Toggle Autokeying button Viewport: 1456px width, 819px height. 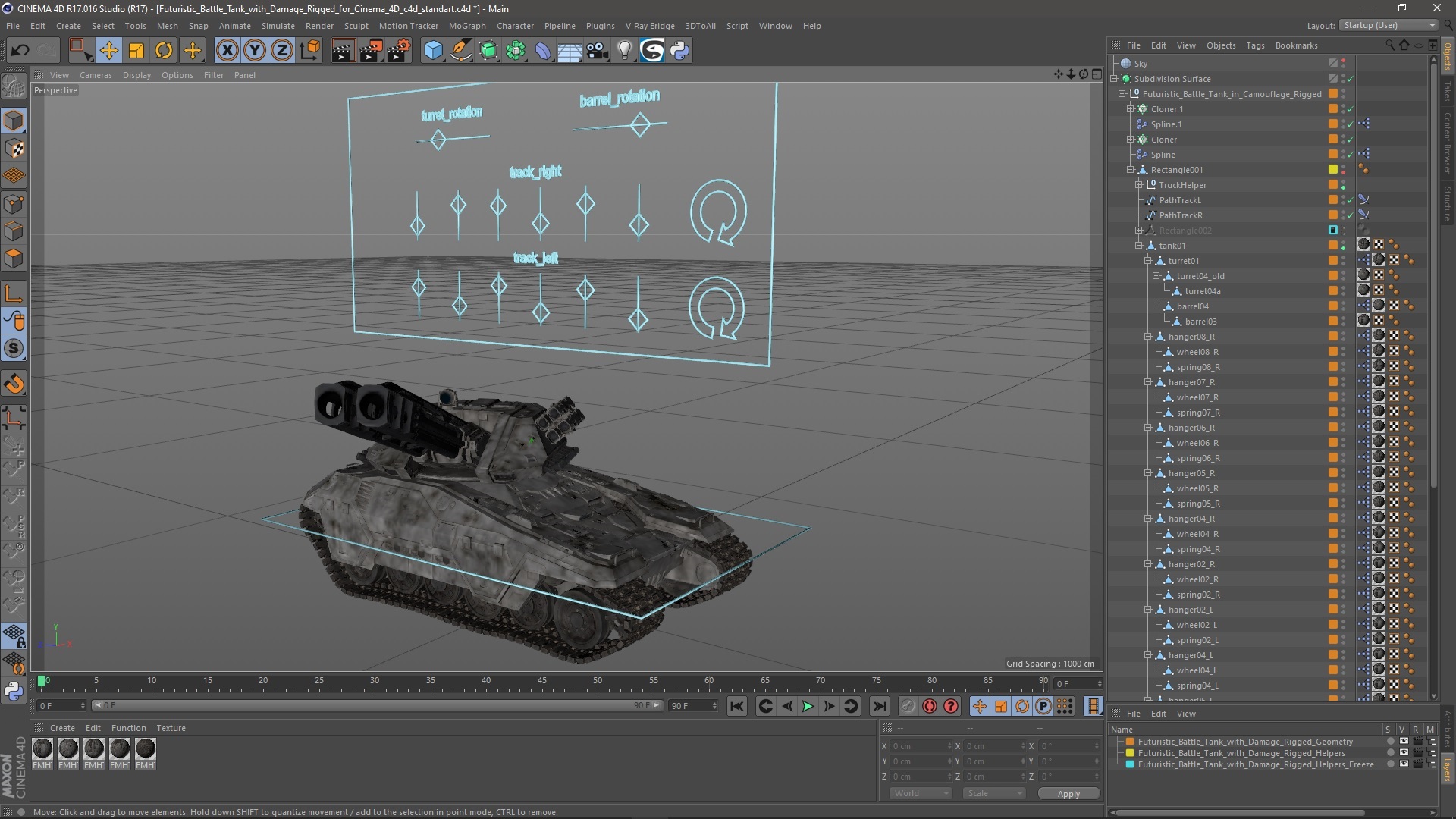point(929,707)
